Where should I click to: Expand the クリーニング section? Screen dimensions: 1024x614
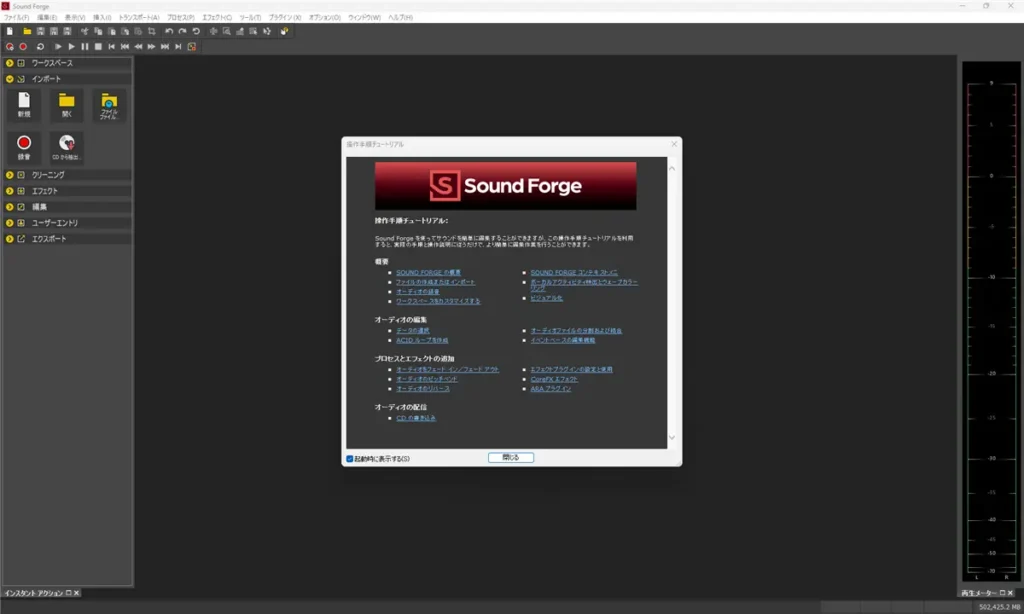point(10,175)
